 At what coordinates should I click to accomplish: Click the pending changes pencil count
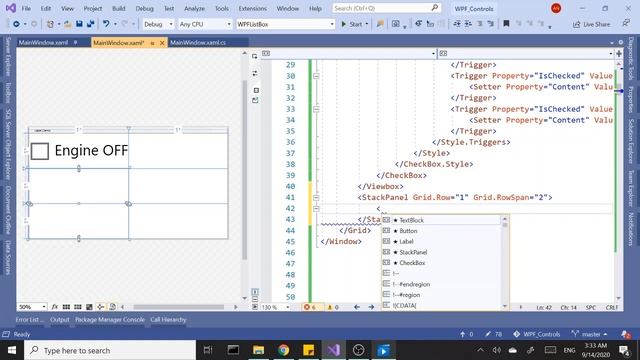click(493, 334)
